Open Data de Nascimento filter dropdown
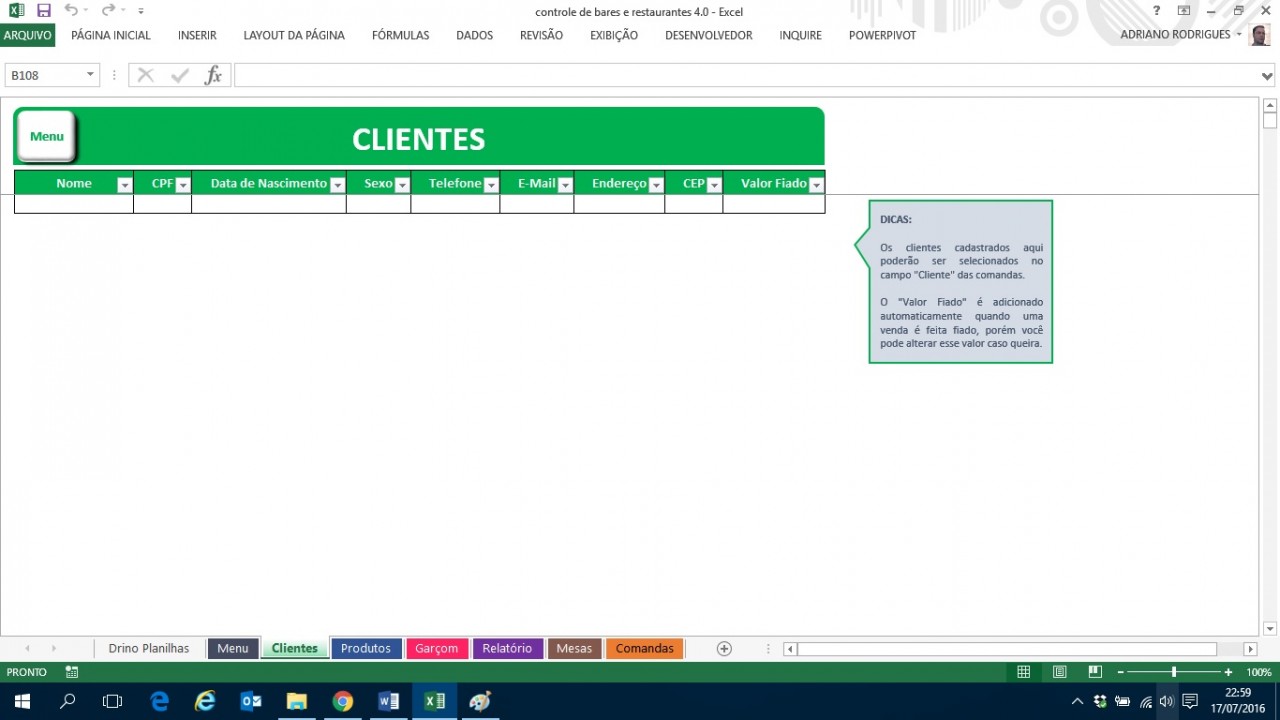The height and width of the screenshot is (720, 1280). tap(337, 185)
